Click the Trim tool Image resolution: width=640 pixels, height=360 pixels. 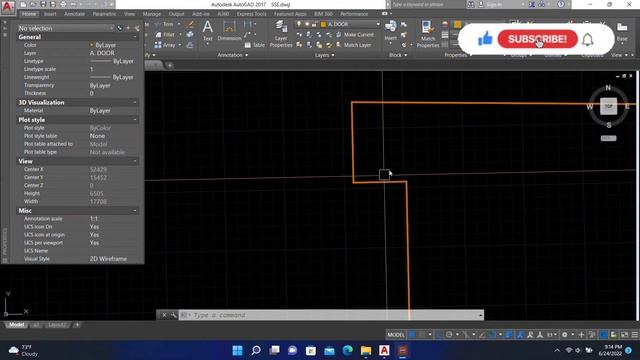point(165,24)
